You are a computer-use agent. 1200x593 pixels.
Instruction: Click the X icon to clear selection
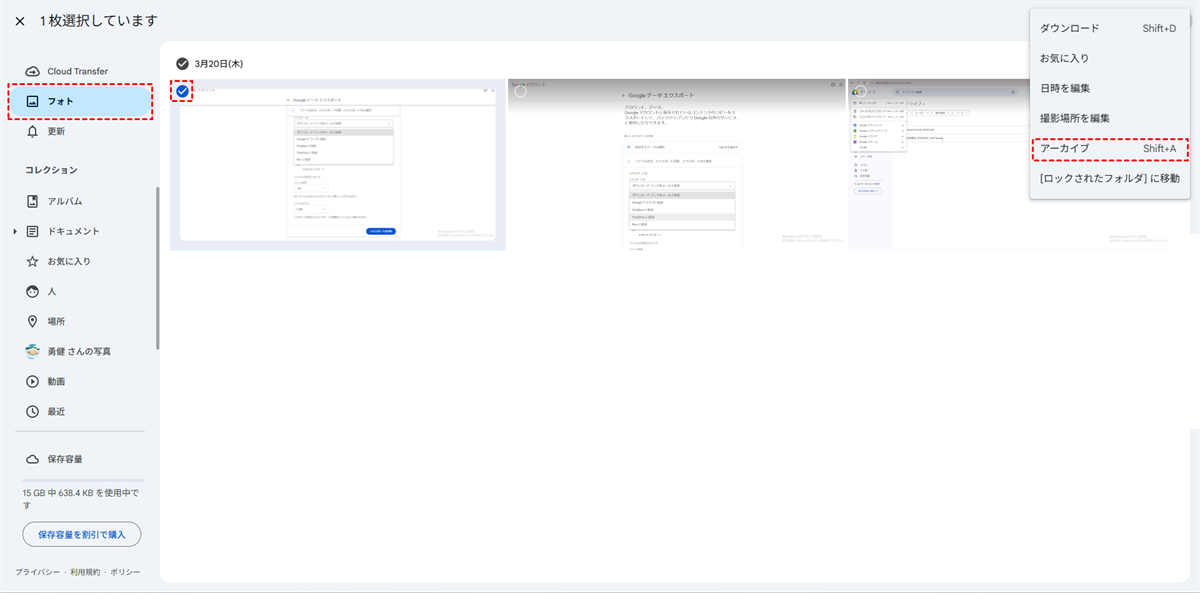pos(20,21)
